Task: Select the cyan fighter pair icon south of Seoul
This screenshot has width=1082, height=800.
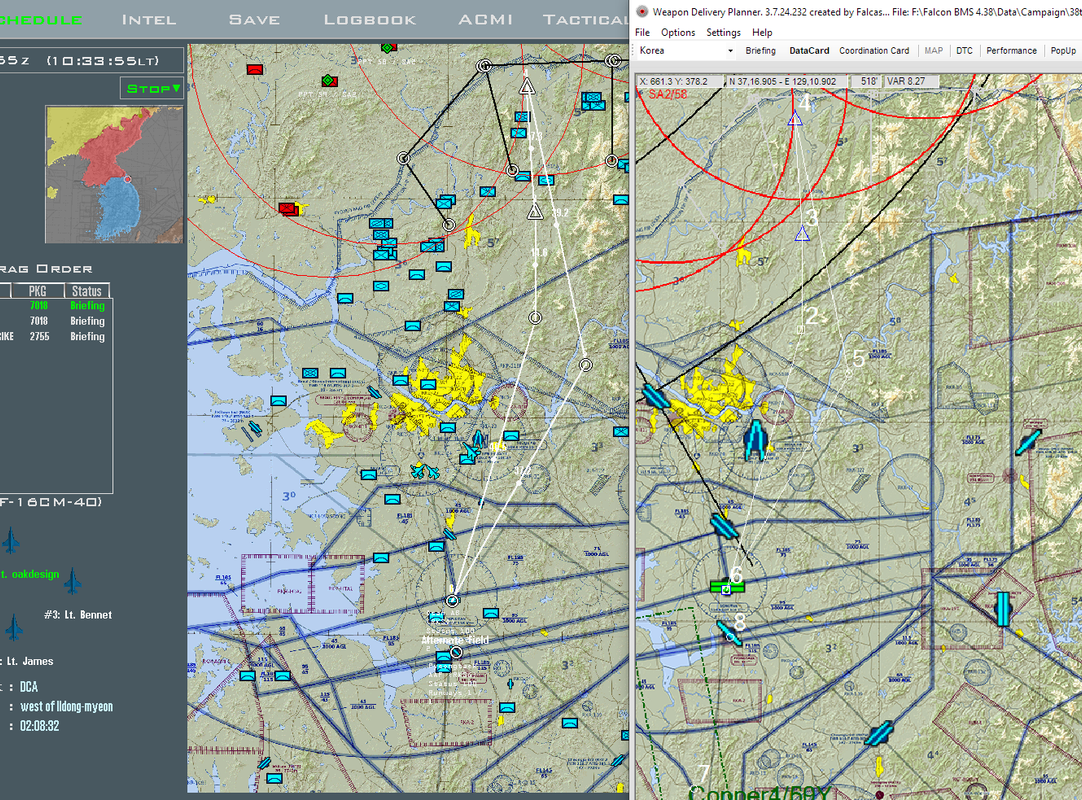Action: tap(424, 471)
